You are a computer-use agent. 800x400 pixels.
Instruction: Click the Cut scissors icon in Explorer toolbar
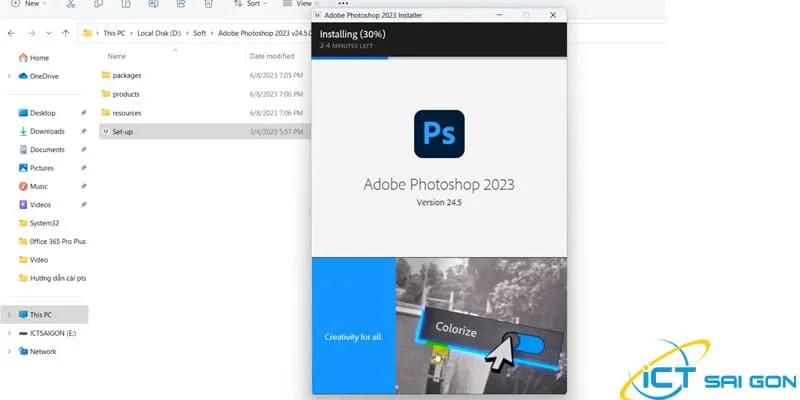coord(71,4)
